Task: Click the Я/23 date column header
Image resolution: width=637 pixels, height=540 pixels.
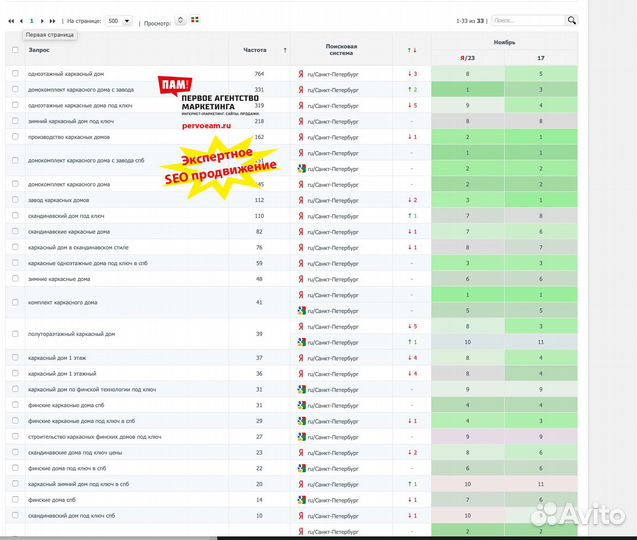Action: 467,58
